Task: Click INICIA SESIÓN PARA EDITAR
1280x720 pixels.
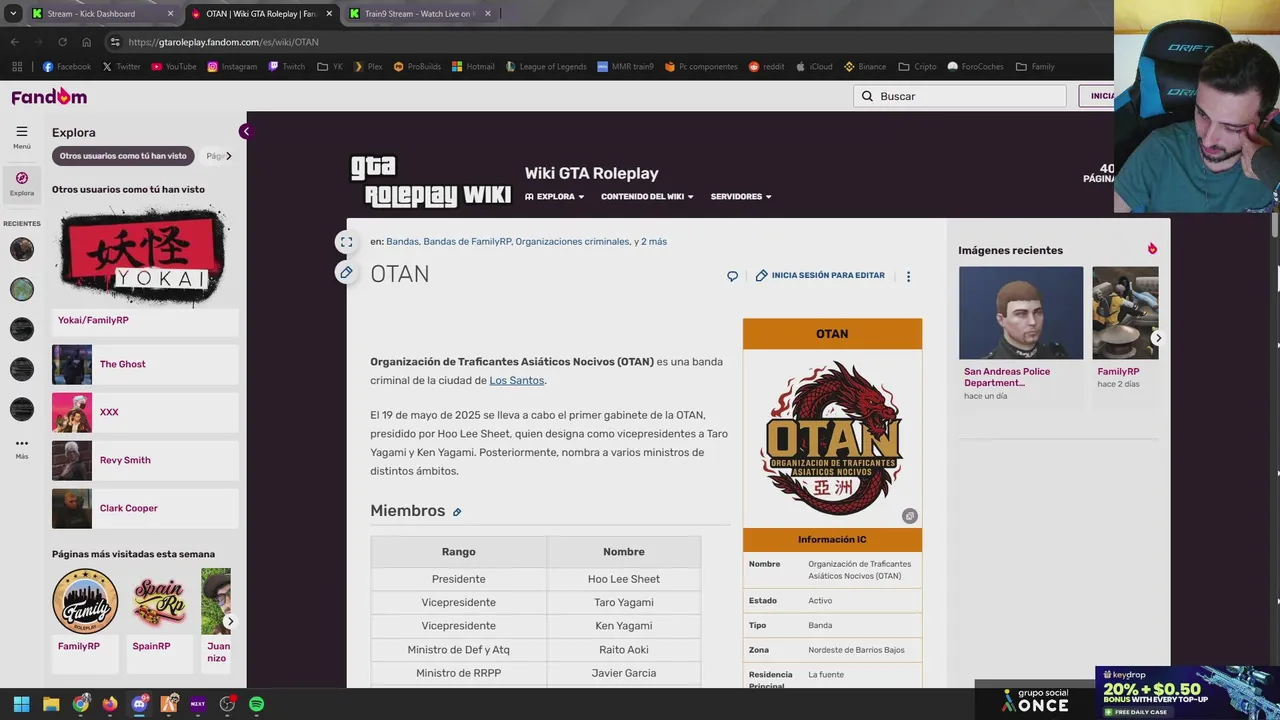Action: pyautogui.click(x=820, y=276)
